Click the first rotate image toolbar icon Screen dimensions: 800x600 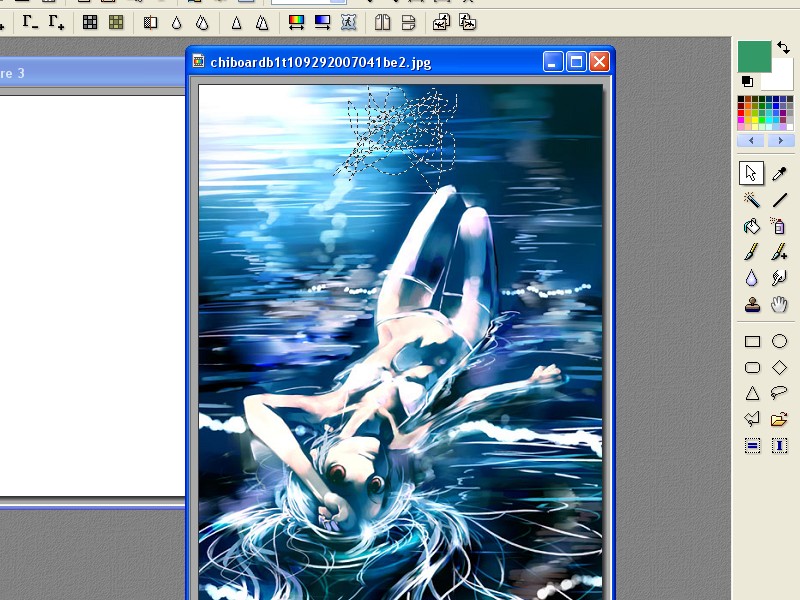(x=442, y=22)
